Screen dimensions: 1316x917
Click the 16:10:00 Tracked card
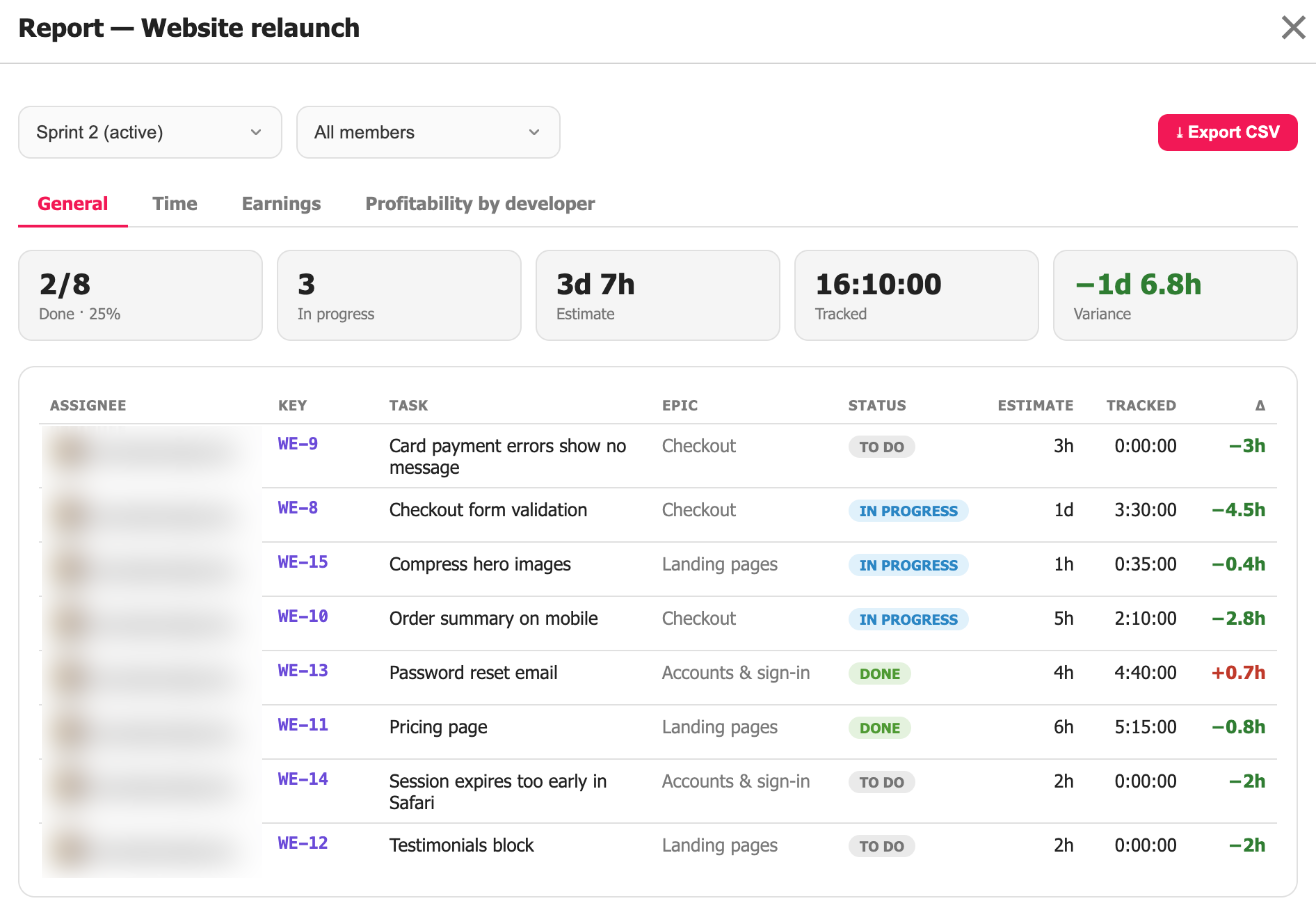(x=917, y=295)
